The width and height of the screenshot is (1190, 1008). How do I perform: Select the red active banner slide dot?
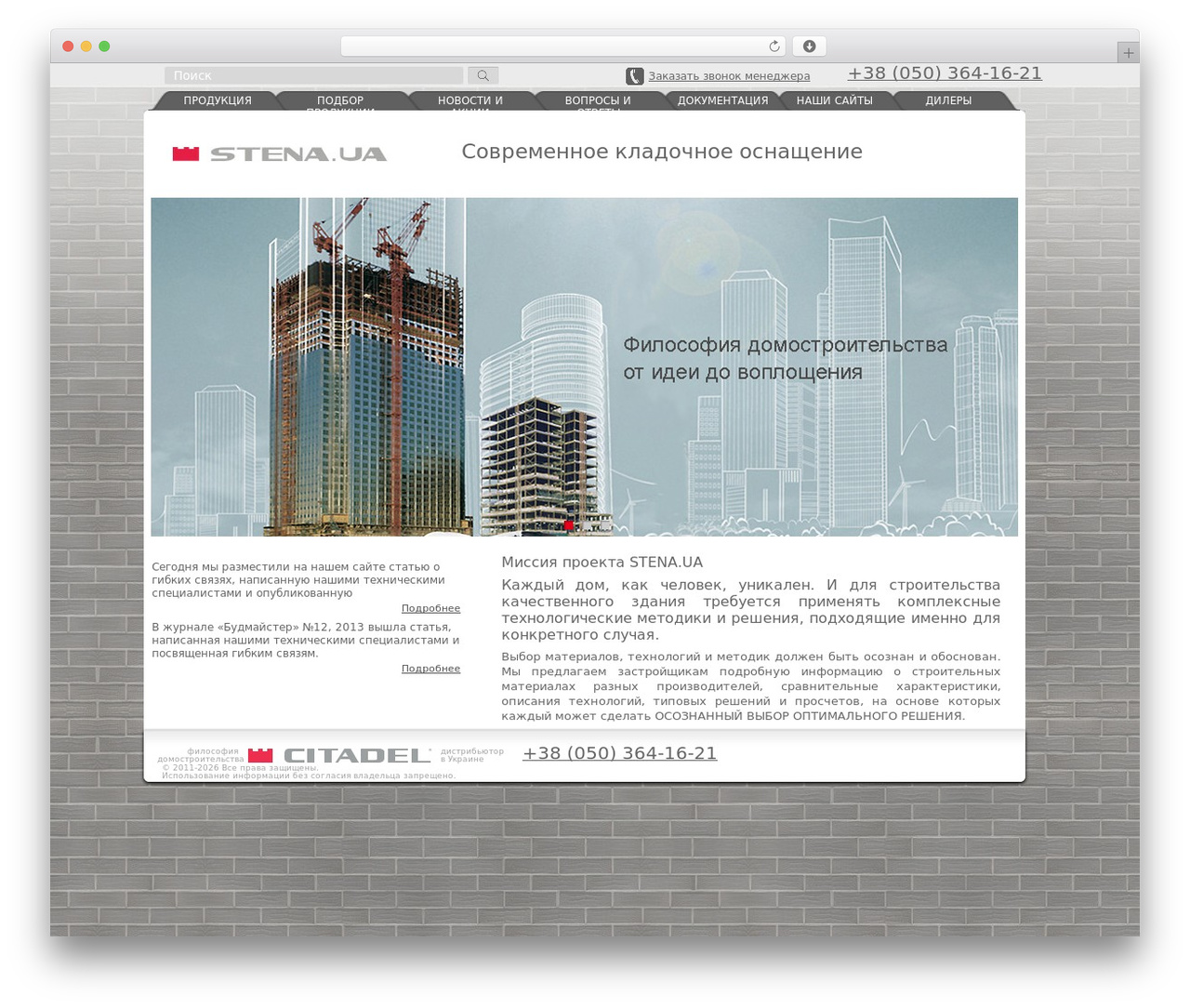point(568,525)
